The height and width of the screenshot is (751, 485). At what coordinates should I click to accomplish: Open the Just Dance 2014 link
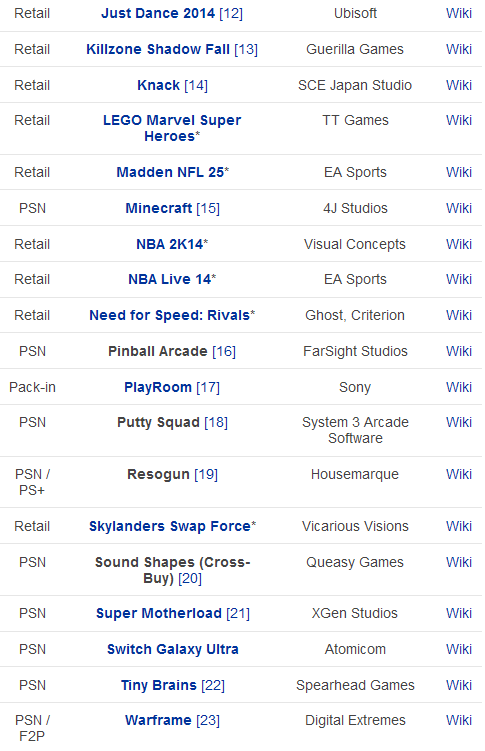click(158, 13)
